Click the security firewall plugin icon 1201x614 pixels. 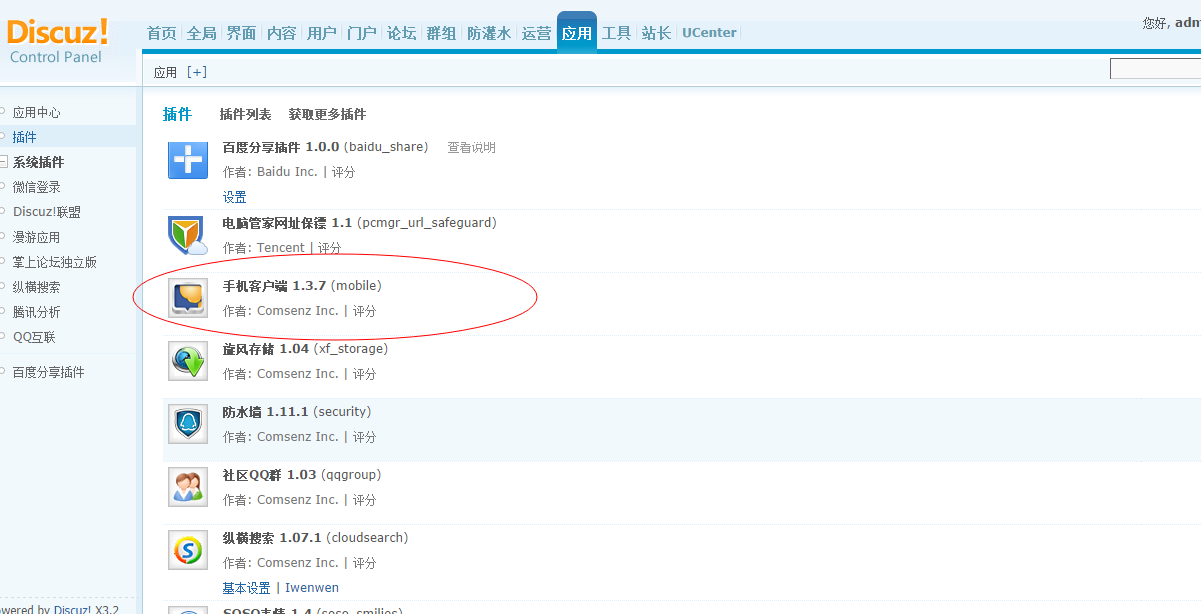point(188,424)
